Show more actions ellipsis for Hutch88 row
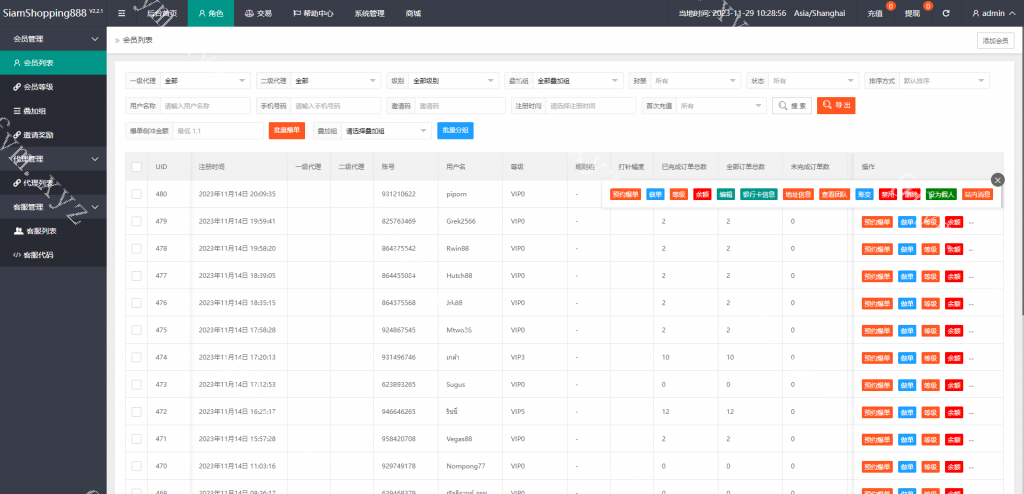 pyautogui.click(x=971, y=276)
